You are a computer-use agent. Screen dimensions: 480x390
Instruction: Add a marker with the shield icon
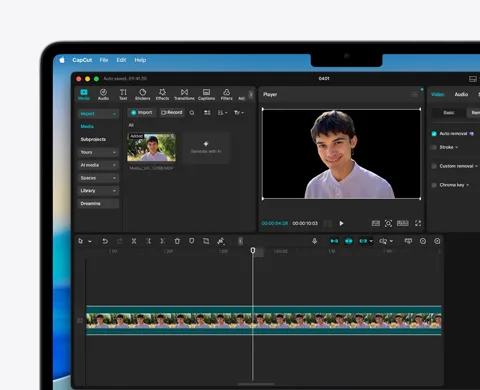[x=192, y=241]
